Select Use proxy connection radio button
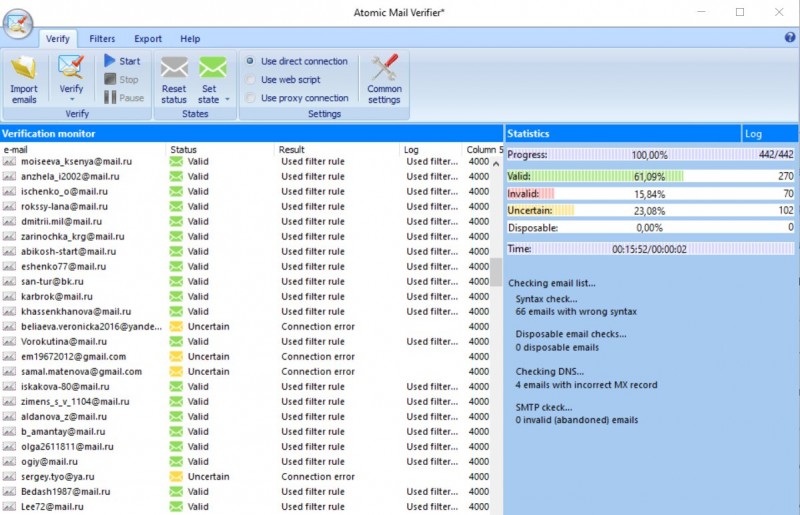The image size is (800, 515). tap(250, 97)
